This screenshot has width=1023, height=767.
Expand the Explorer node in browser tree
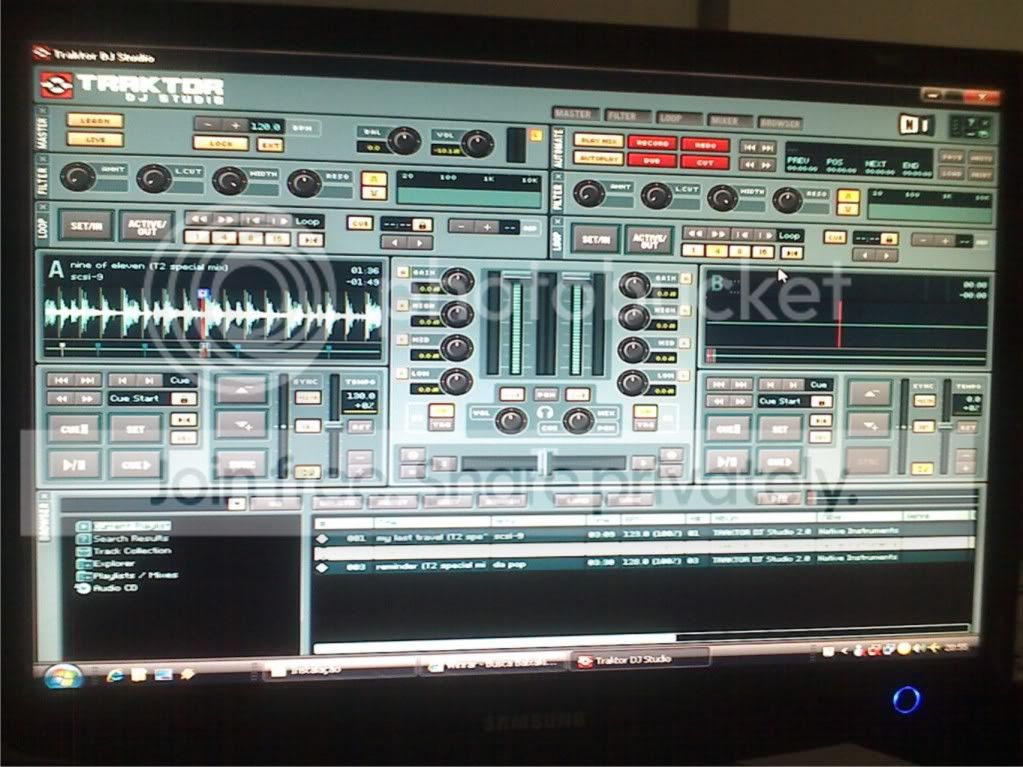pos(83,564)
